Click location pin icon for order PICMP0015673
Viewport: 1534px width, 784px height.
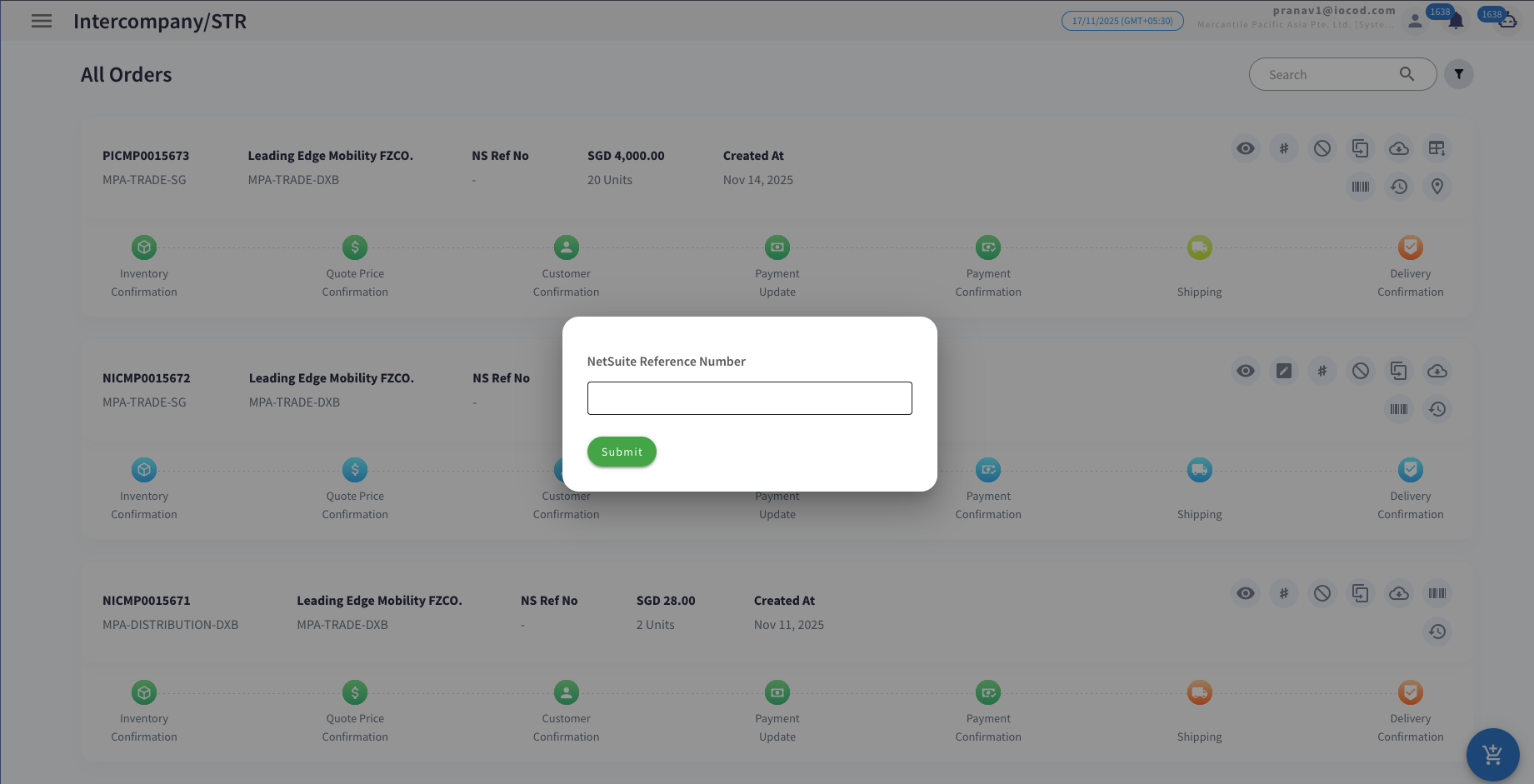(1437, 187)
